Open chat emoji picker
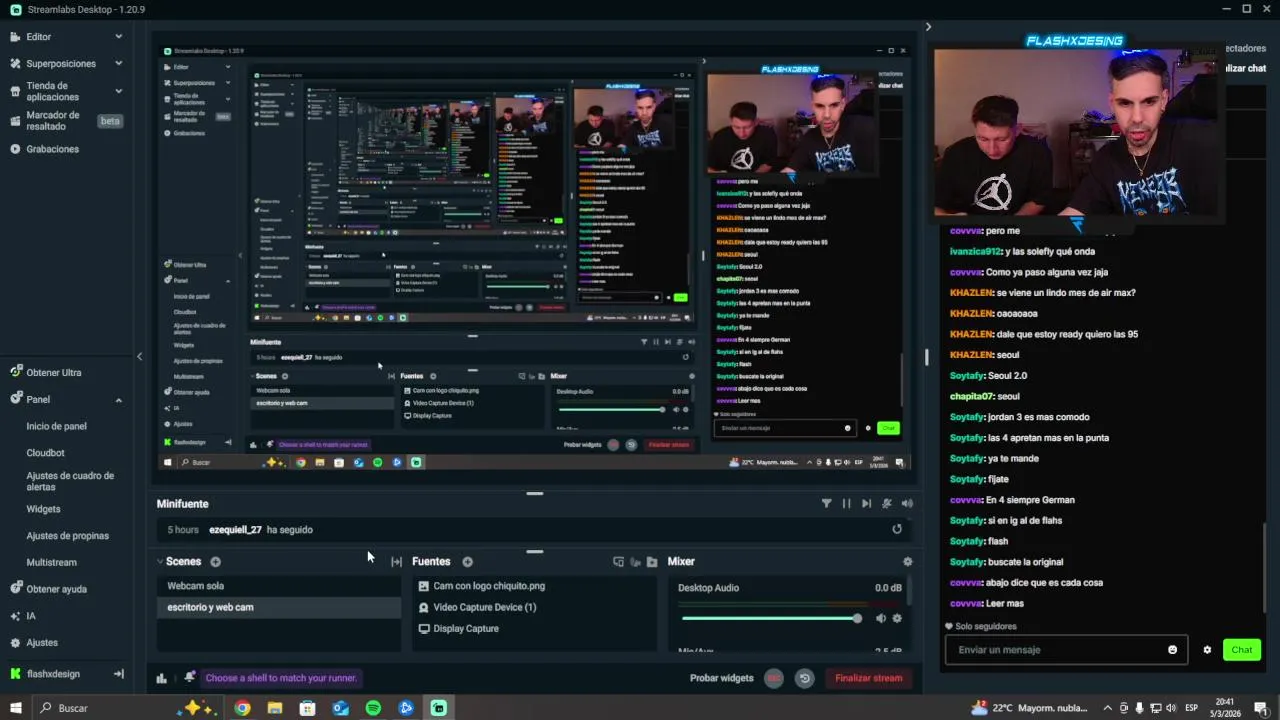 pos(1173,650)
